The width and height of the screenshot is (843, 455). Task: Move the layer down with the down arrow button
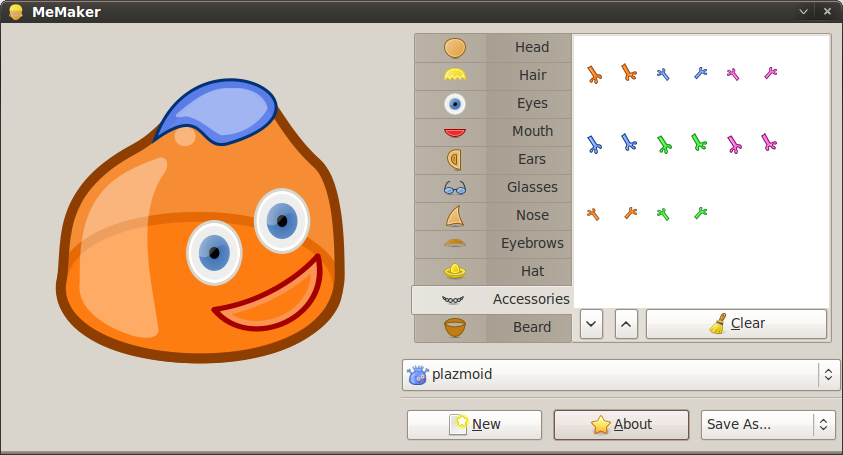coord(591,324)
